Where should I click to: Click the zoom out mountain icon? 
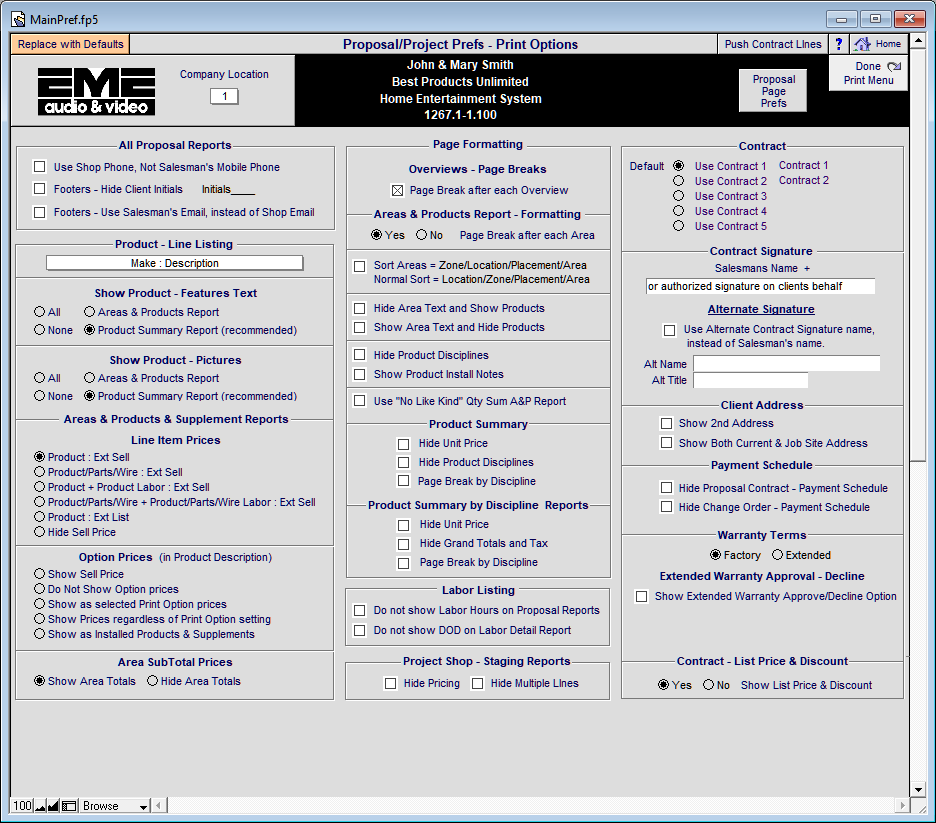click(x=41, y=806)
